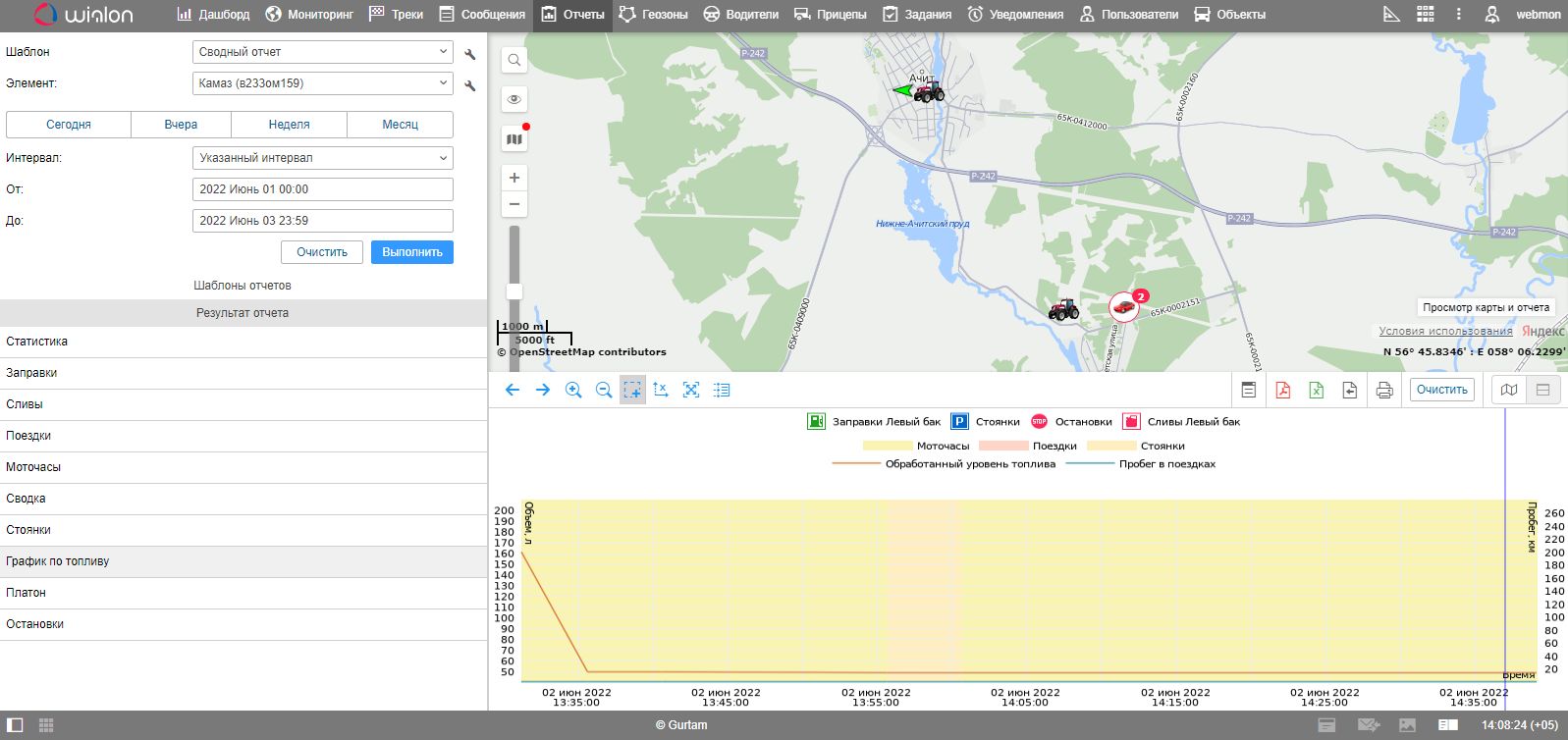The width and height of the screenshot is (1568, 740).
Task: Open the Интервал dropdown
Action: [x=322, y=158]
